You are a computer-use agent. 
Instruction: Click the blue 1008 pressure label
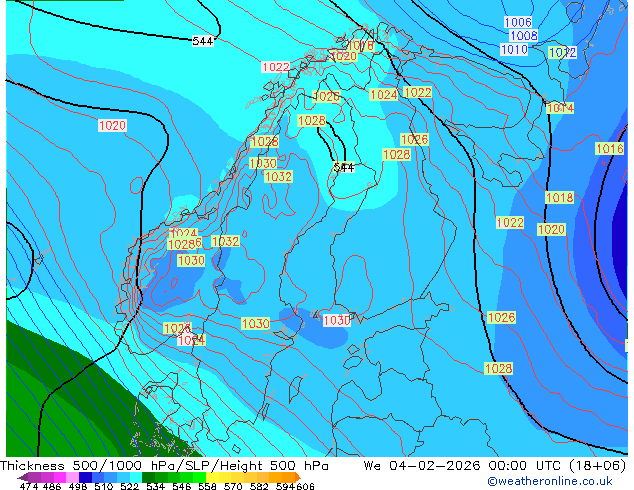click(x=524, y=36)
